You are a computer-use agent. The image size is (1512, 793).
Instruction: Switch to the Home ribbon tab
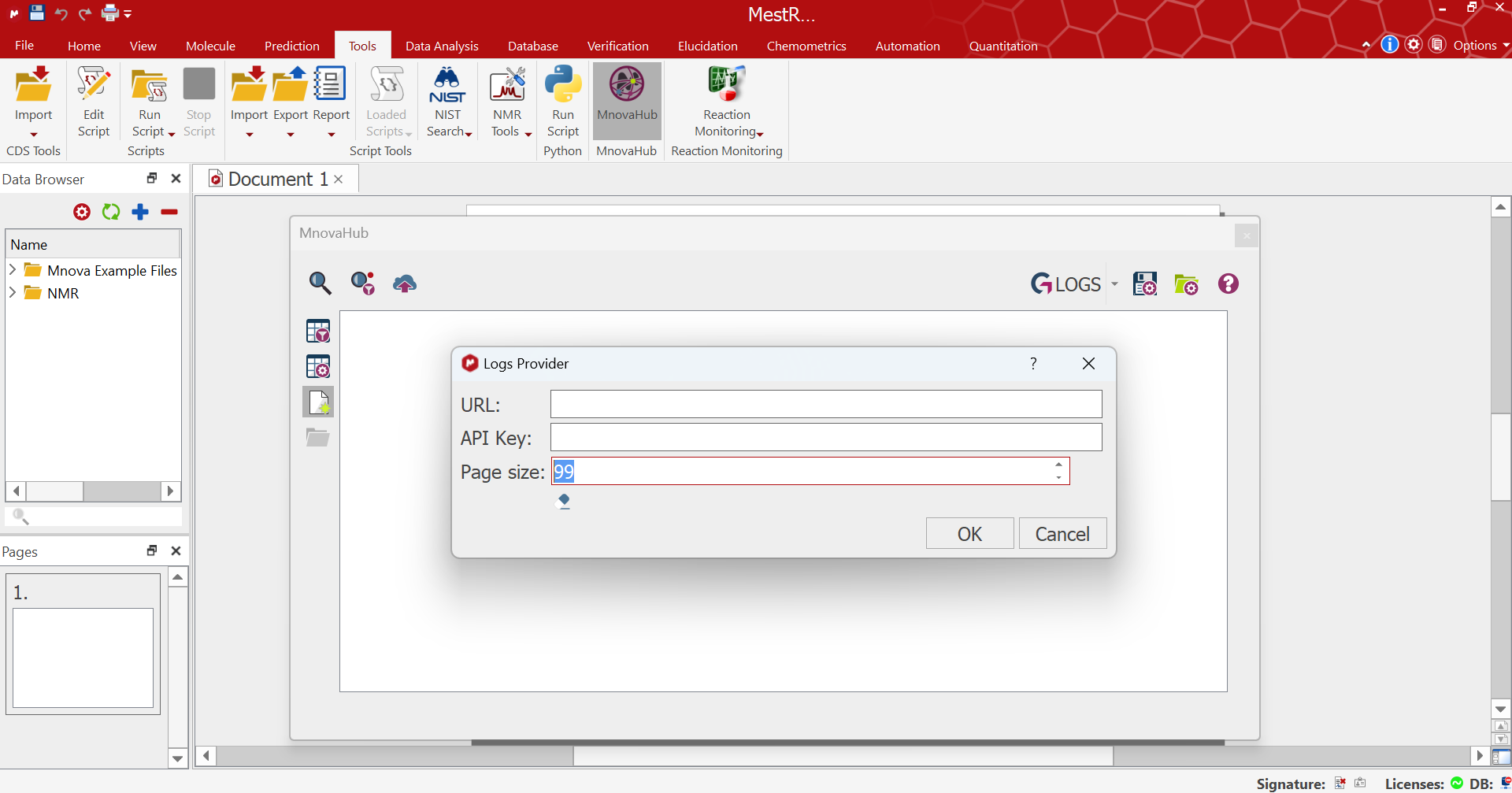pos(84,46)
